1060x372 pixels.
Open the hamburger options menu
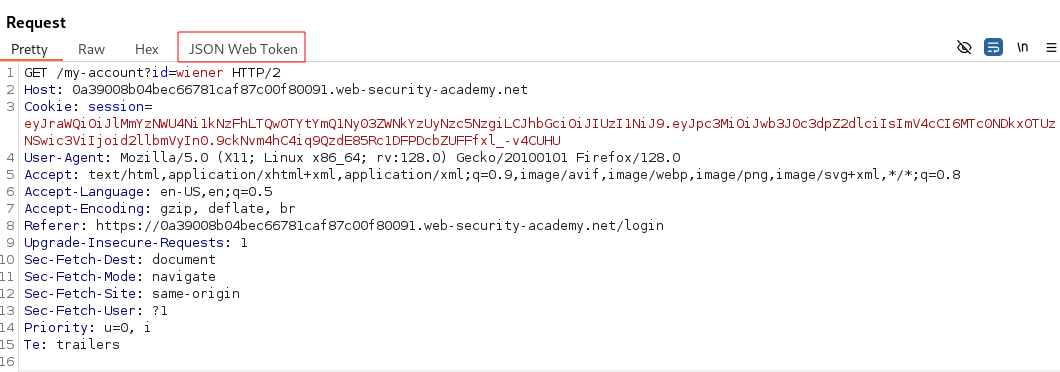1051,47
